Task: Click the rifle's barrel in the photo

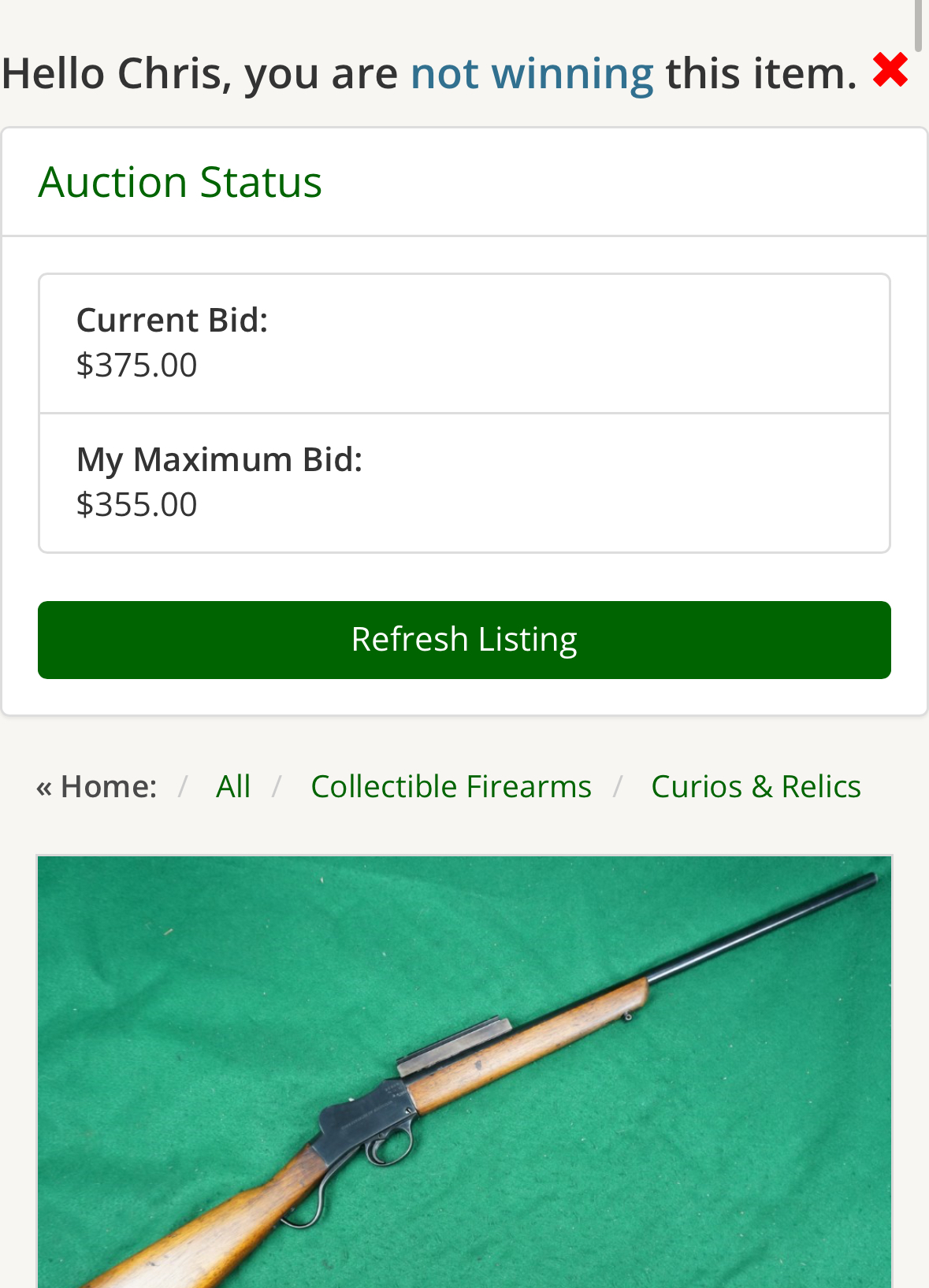Action: tap(764, 928)
